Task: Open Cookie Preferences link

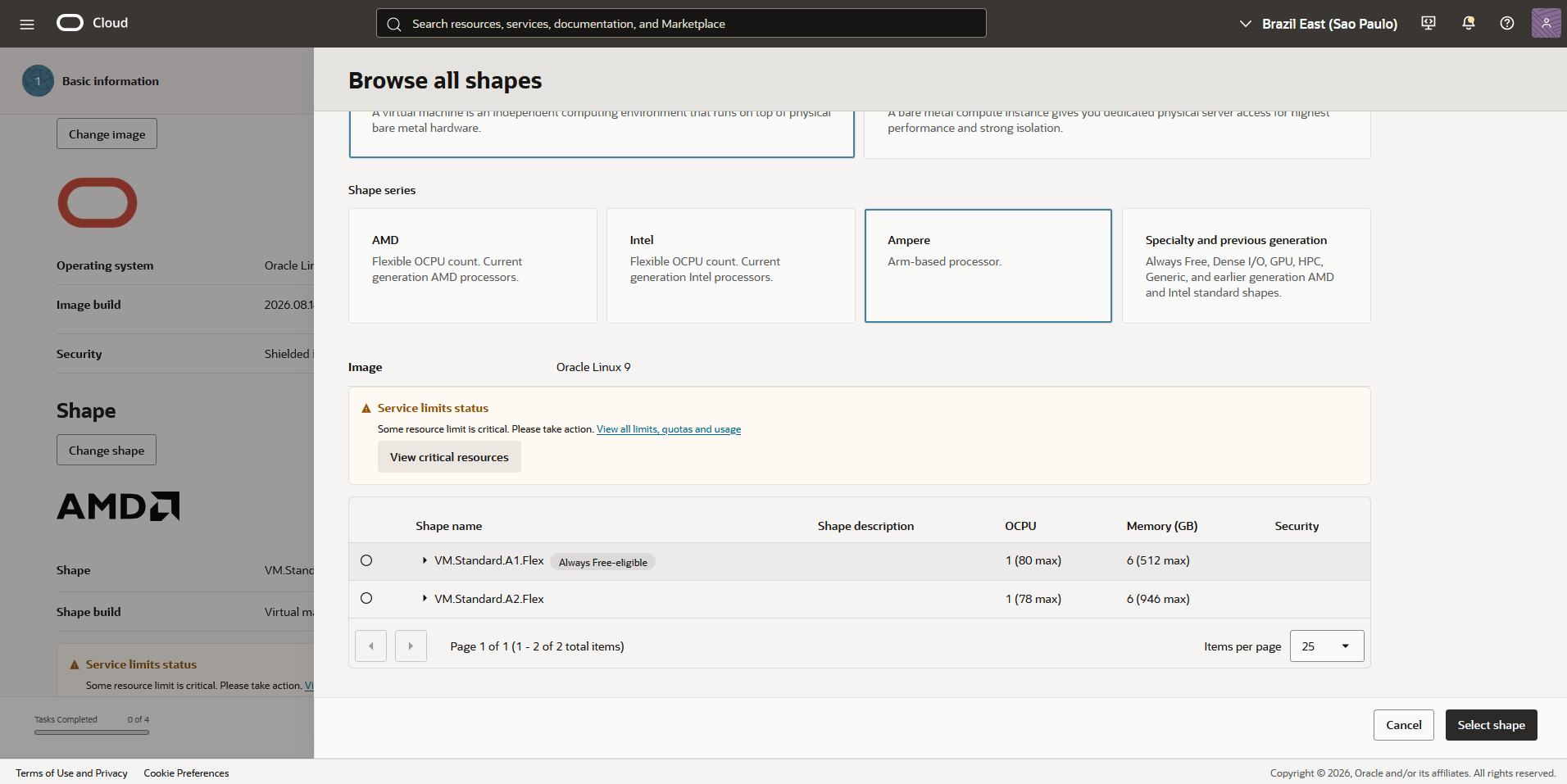Action: 186,773
